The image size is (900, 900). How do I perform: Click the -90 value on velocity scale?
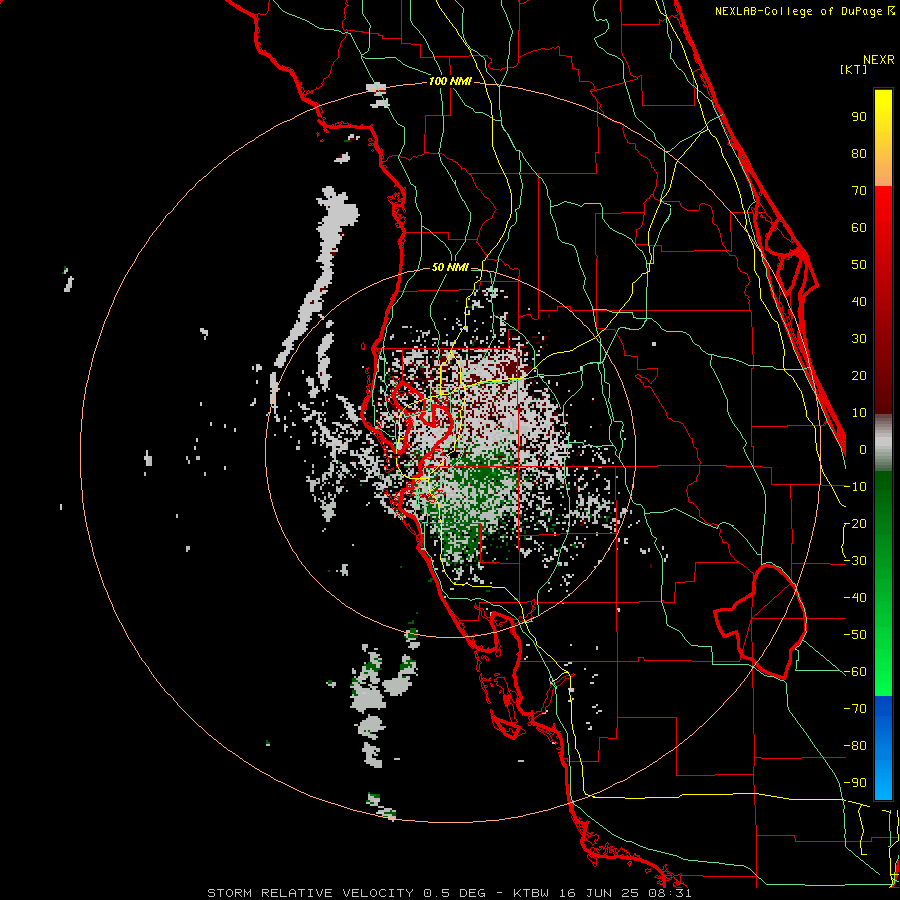[855, 783]
